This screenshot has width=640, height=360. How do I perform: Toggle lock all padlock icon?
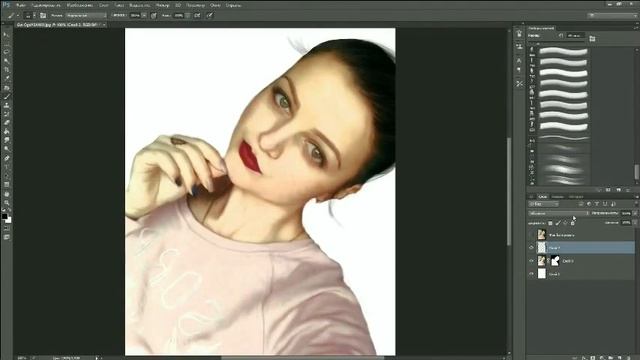pos(573,223)
